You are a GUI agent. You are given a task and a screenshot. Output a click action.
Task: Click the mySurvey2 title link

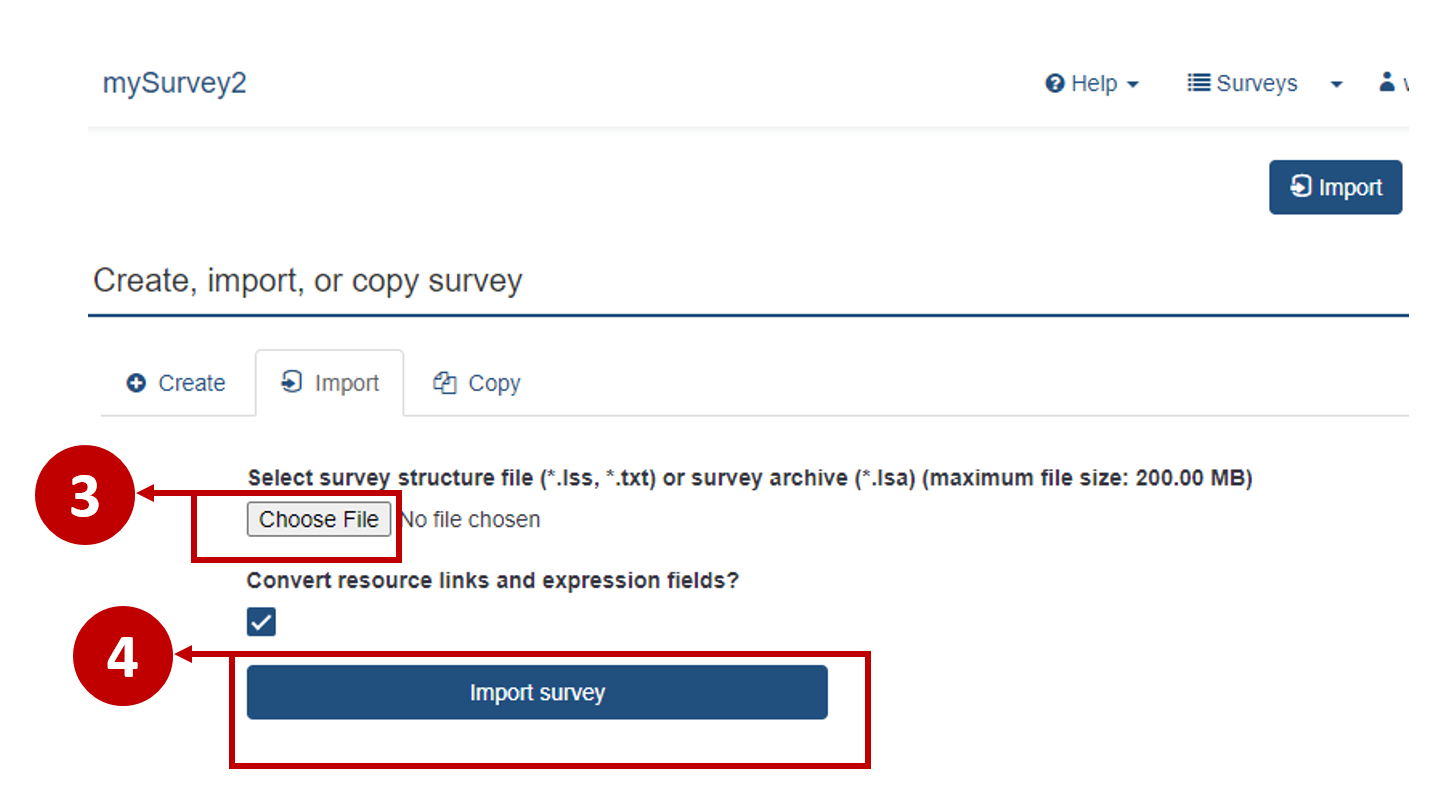[174, 83]
